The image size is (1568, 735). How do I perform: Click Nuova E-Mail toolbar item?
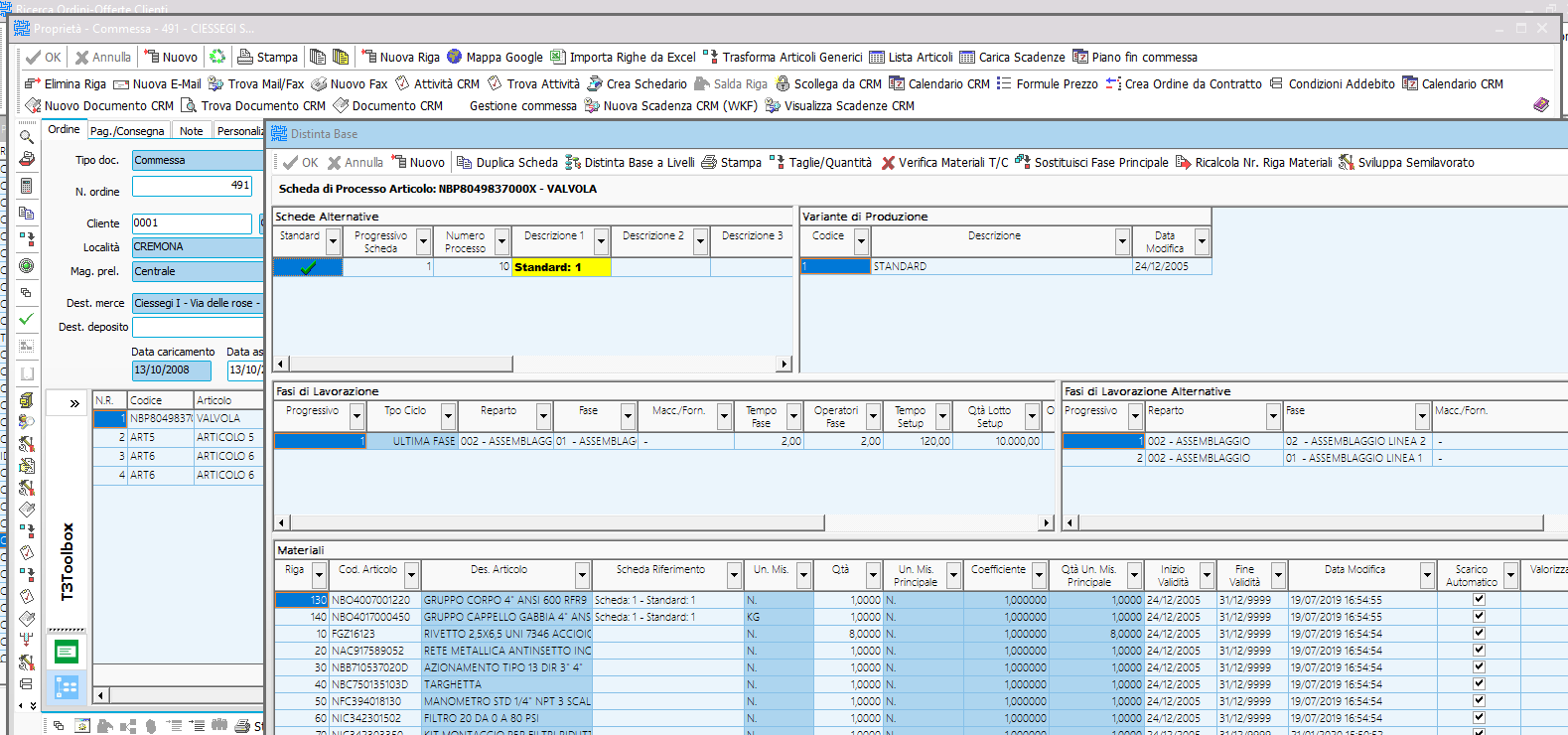tap(157, 83)
